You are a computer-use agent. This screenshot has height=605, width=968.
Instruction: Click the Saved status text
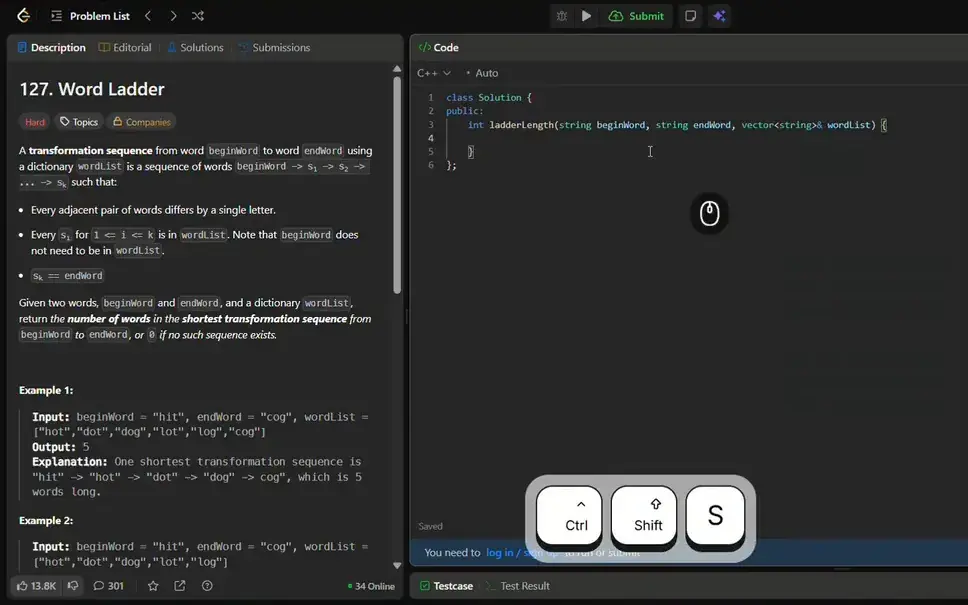[430, 527]
